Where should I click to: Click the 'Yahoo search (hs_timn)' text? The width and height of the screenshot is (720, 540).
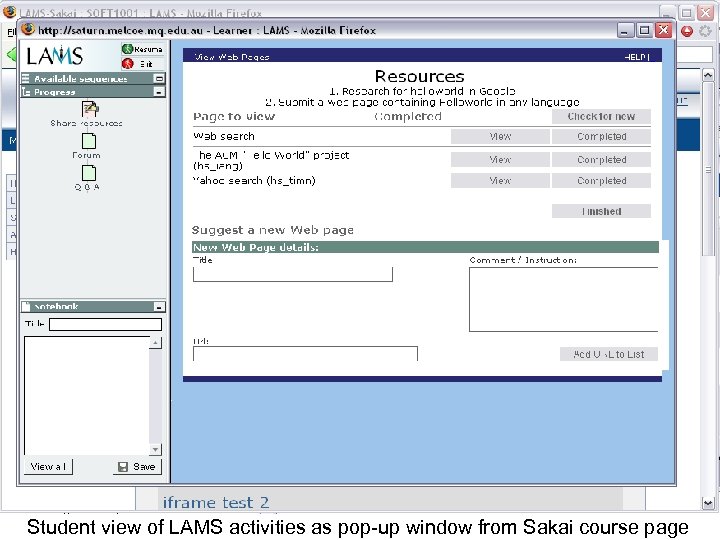click(254, 180)
